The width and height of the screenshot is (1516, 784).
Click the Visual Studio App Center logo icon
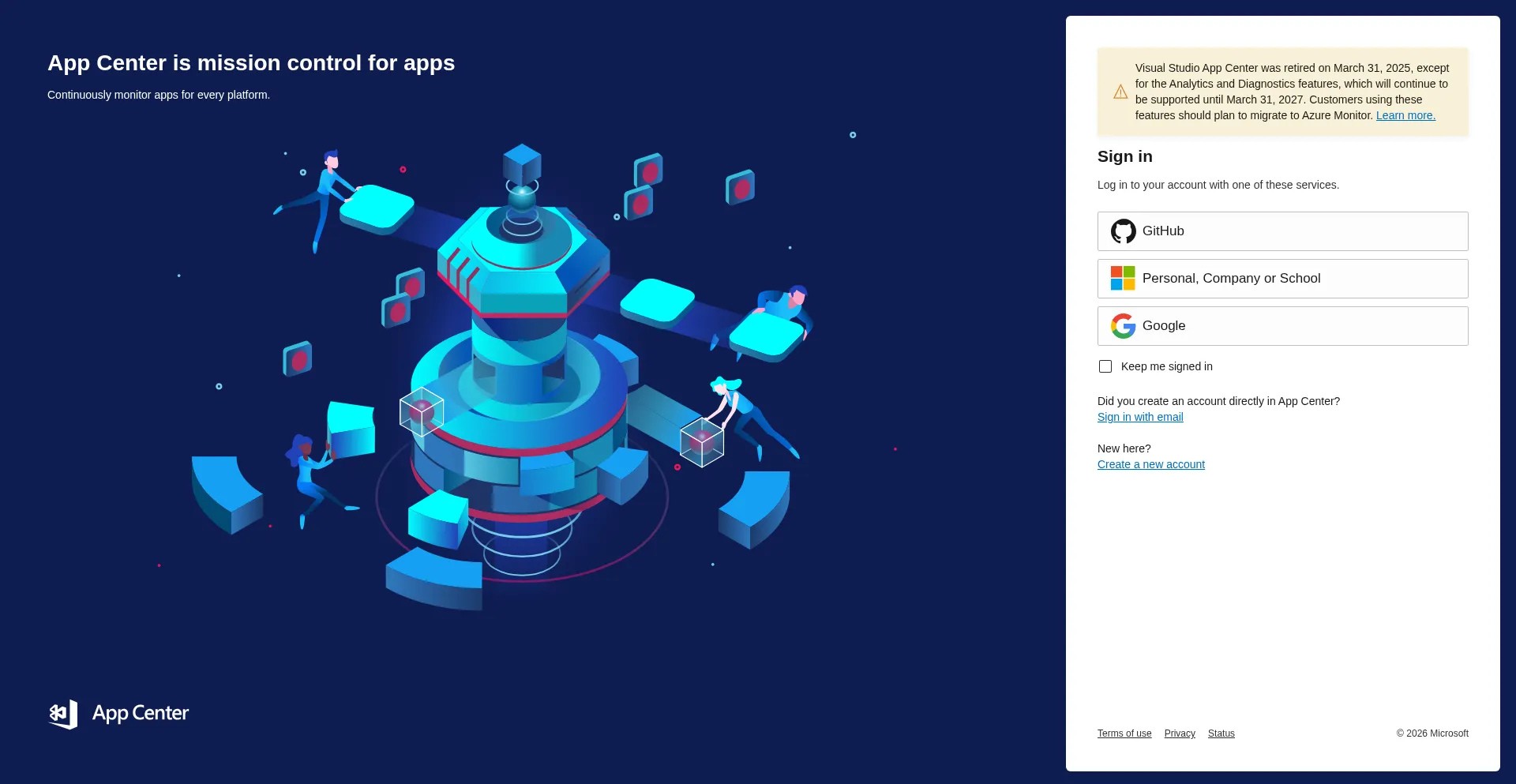(x=63, y=714)
